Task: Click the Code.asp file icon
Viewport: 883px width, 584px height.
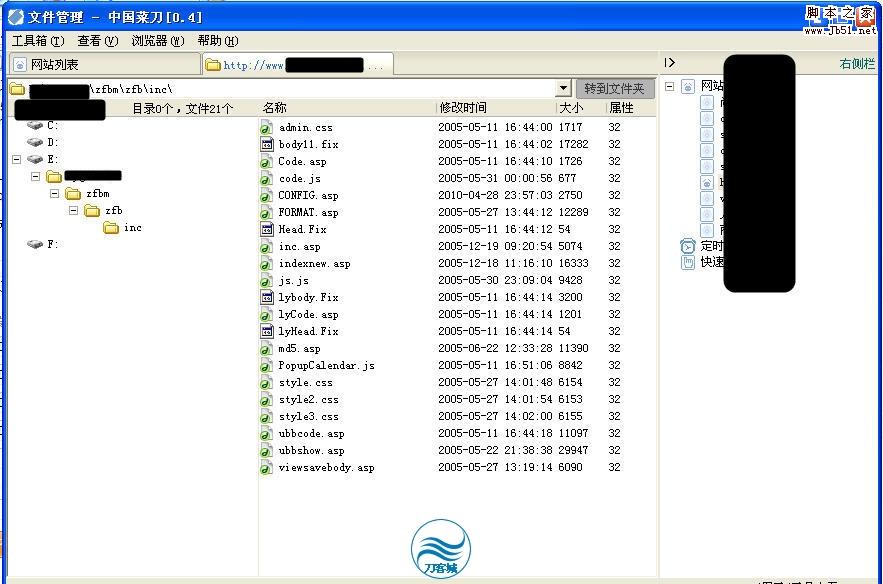Action: pos(266,162)
